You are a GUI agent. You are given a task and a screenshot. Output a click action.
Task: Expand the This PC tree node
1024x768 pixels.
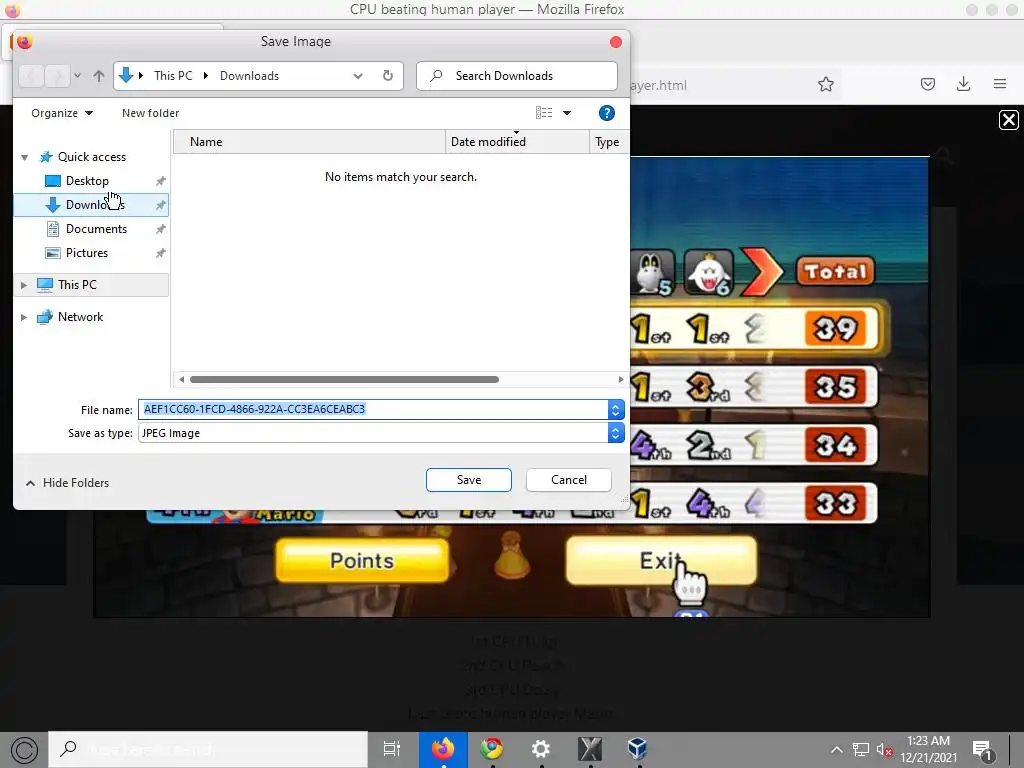[x=24, y=285]
